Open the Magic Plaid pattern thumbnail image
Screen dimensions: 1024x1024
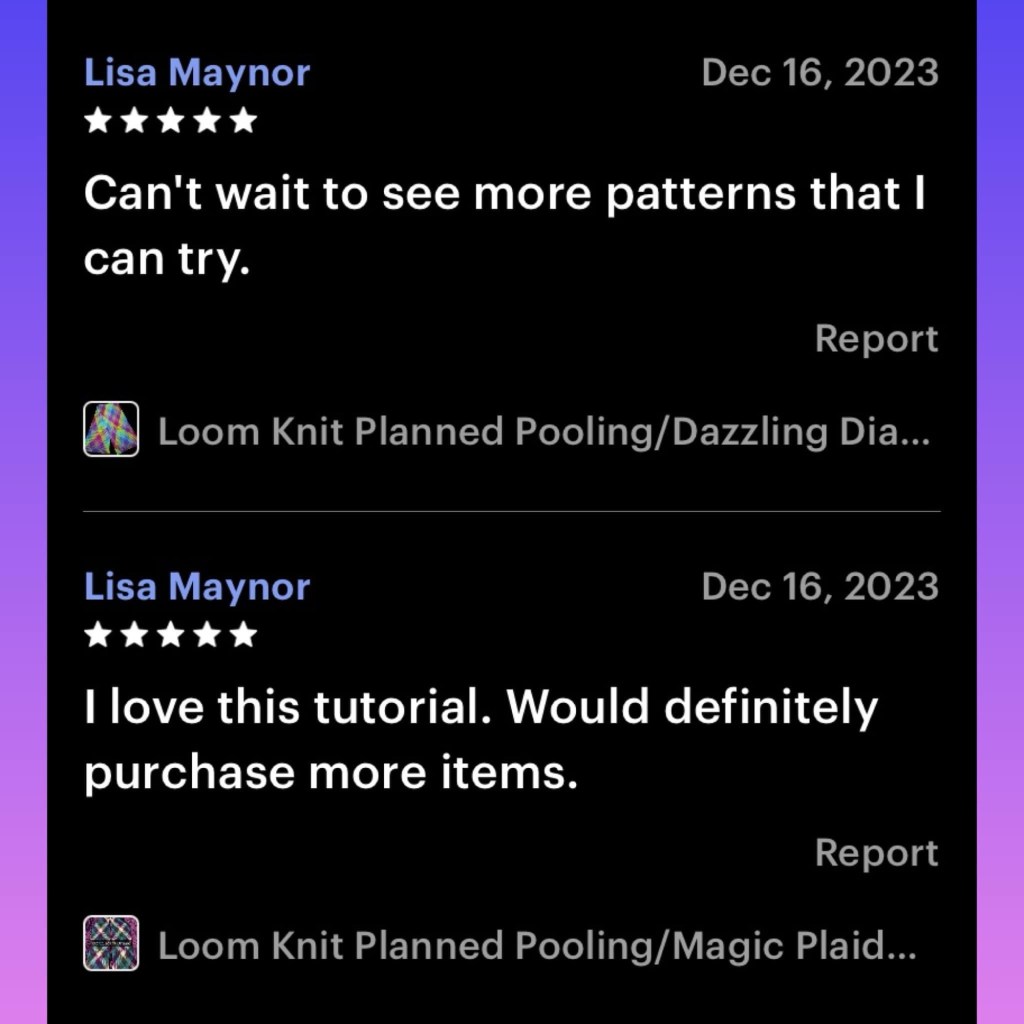(111, 943)
